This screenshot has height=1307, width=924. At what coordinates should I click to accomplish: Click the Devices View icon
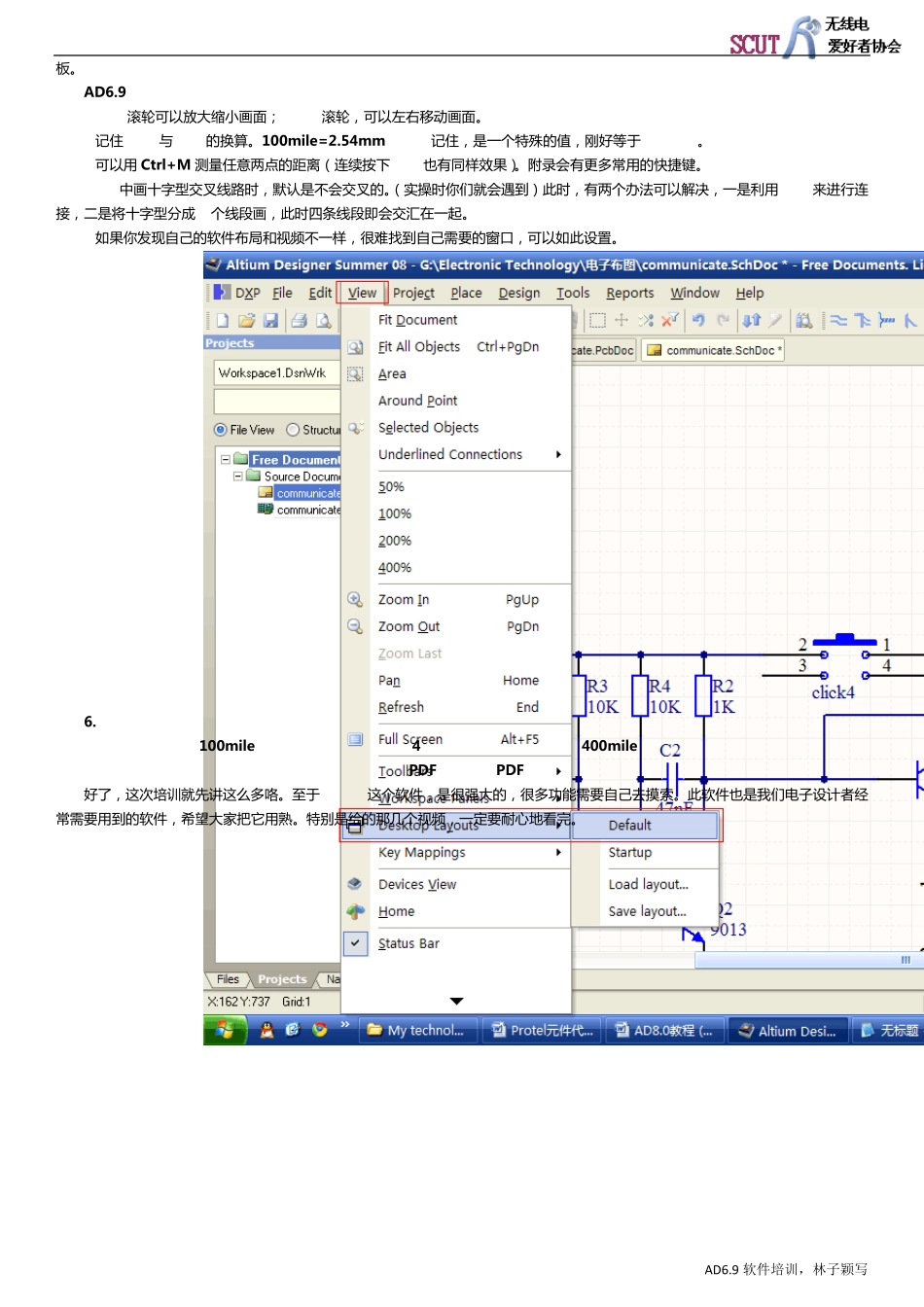point(356,885)
